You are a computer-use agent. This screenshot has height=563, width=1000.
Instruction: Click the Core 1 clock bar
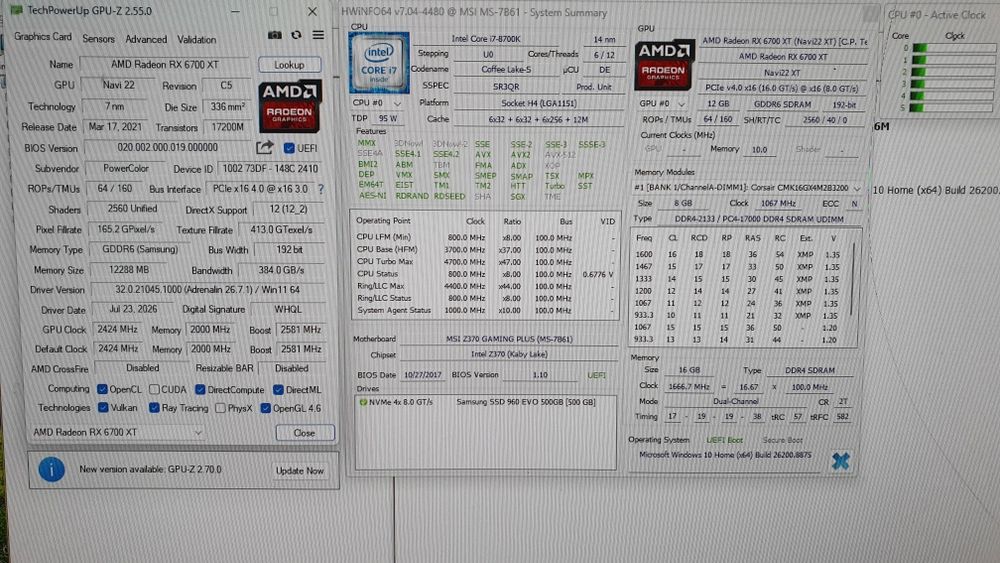(952, 60)
